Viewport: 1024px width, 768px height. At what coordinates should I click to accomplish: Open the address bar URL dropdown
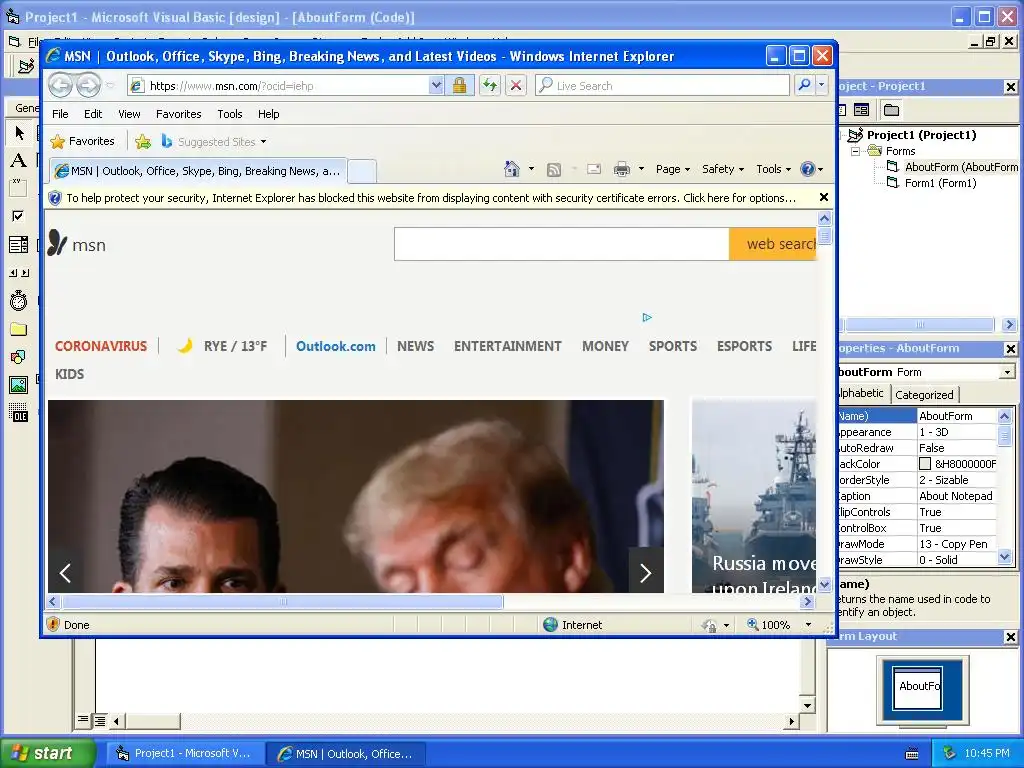(x=436, y=85)
